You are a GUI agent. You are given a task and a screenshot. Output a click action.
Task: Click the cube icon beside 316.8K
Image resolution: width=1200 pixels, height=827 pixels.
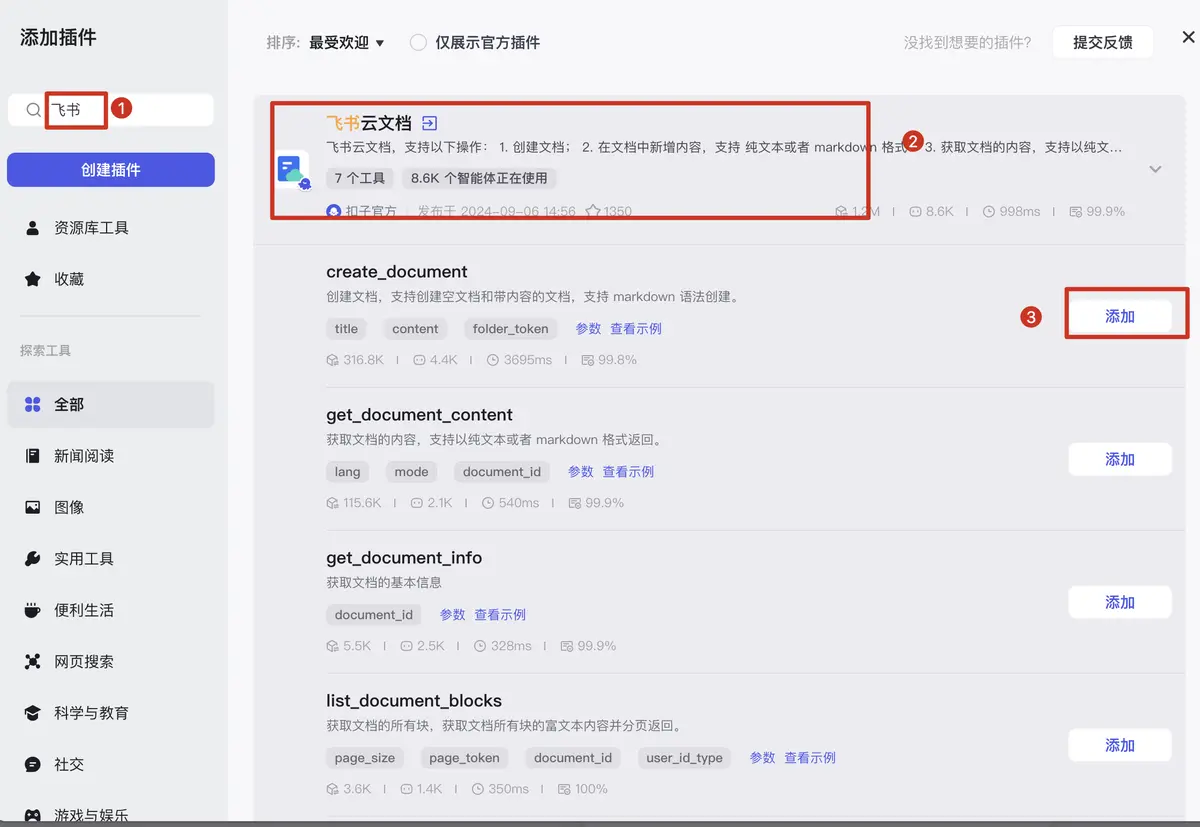click(333, 359)
